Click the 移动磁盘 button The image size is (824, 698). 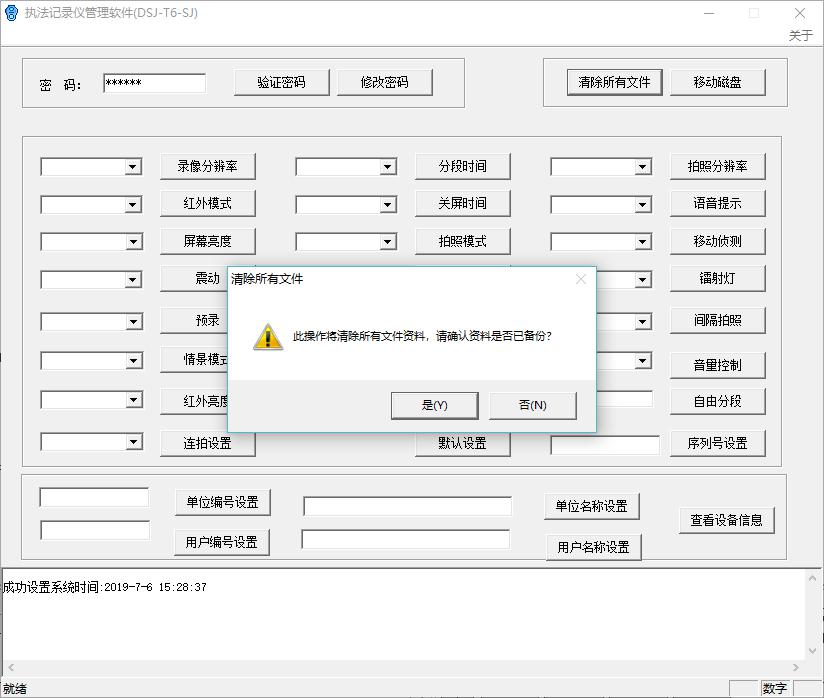coord(717,82)
